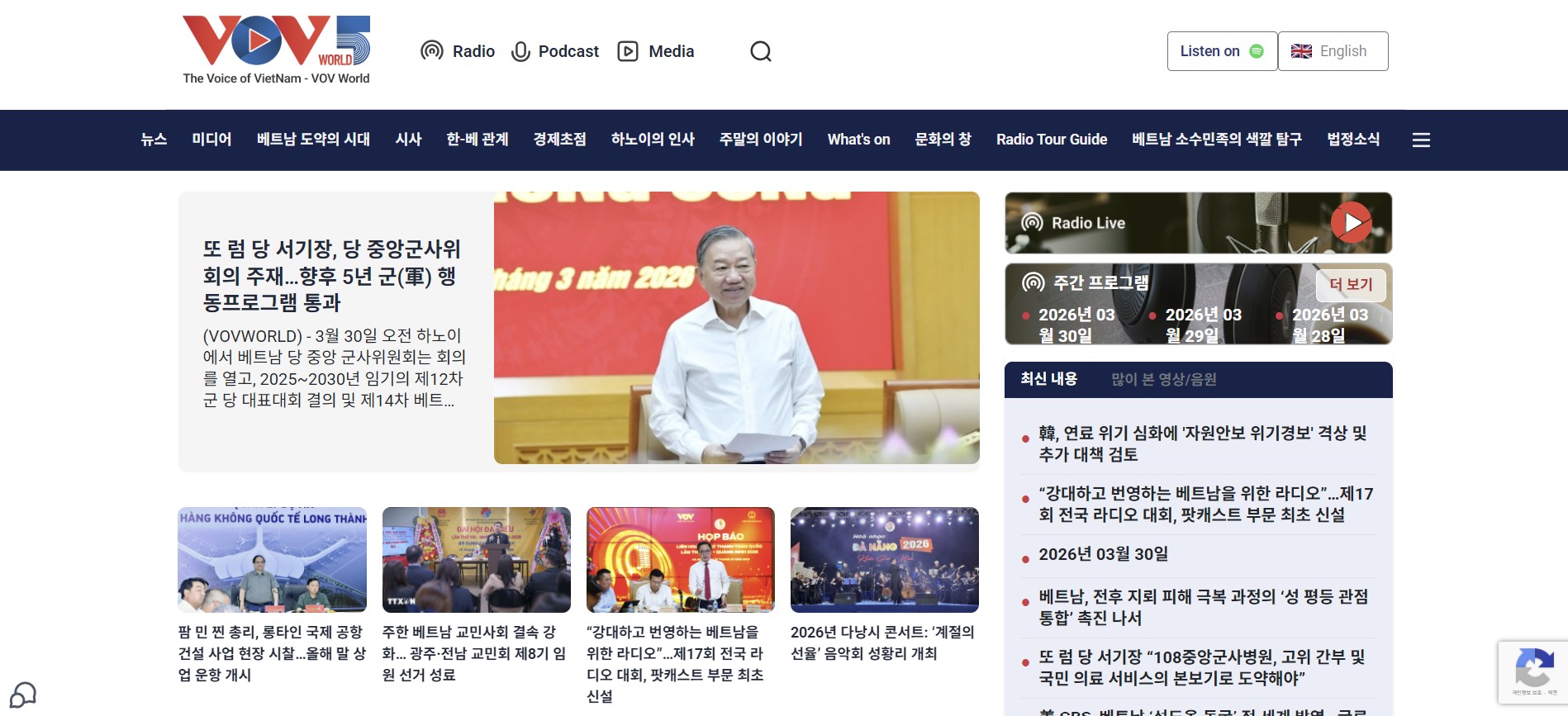Open the What's on menu item
Image resolution: width=1568 pixels, height=716 pixels.
pos(859,140)
